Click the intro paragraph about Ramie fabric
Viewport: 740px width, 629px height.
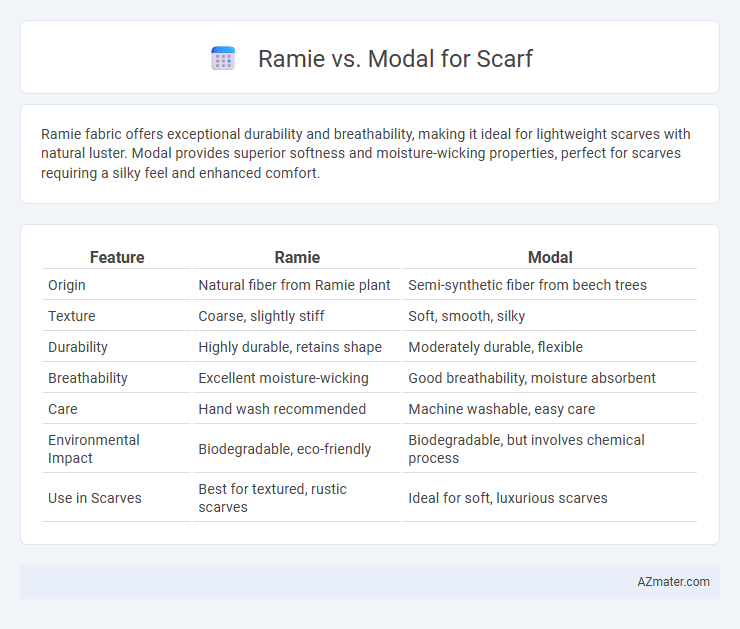[x=365, y=153]
